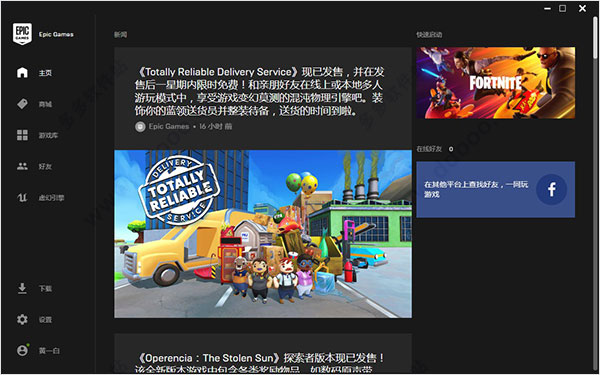Open the downloads (下载) arrow icon

coord(22,289)
